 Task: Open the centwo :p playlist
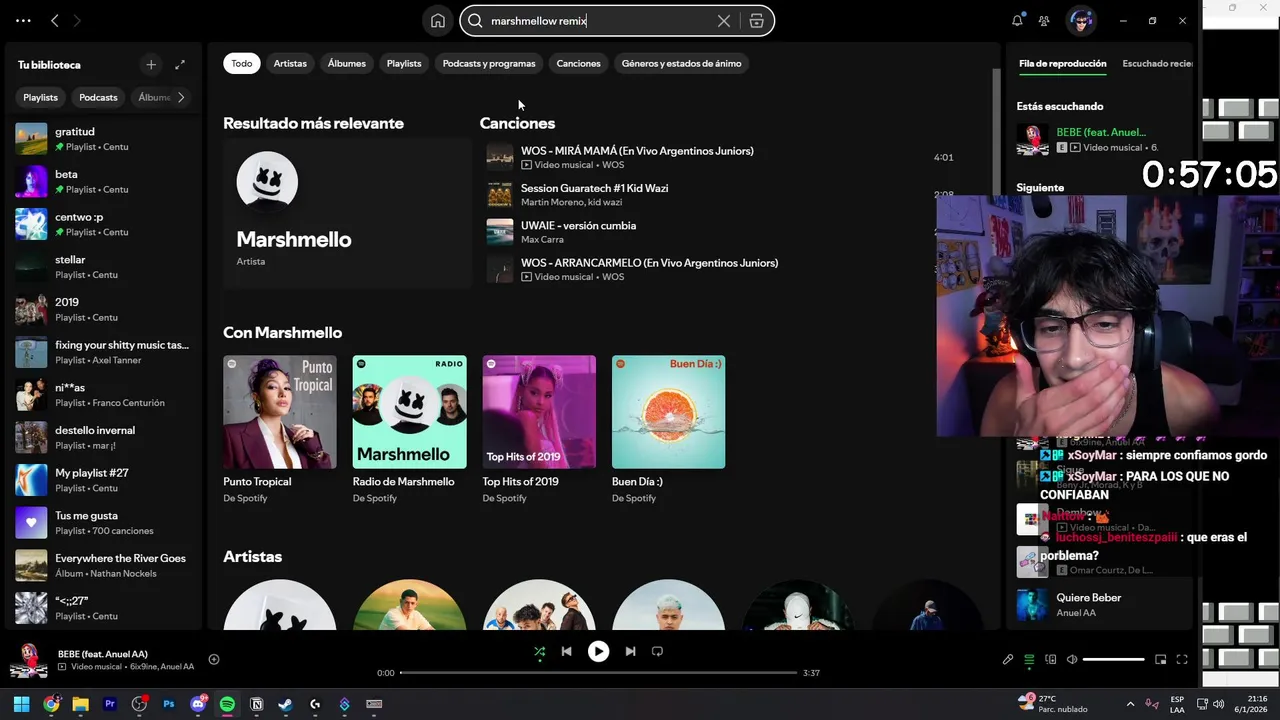point(103,224)
